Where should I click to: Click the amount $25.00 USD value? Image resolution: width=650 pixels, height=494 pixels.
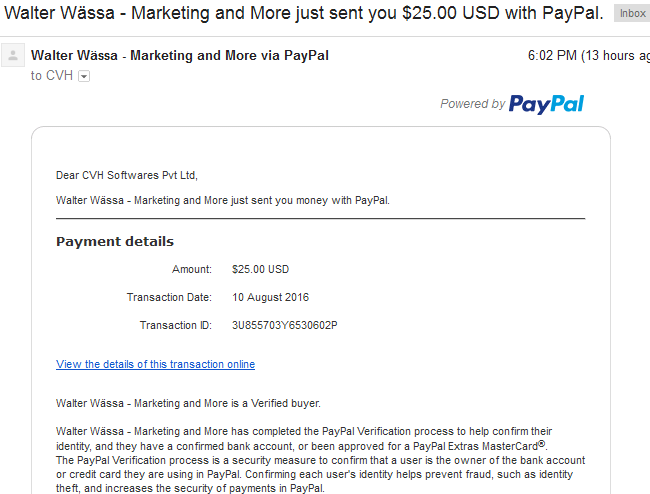[260, 269]
